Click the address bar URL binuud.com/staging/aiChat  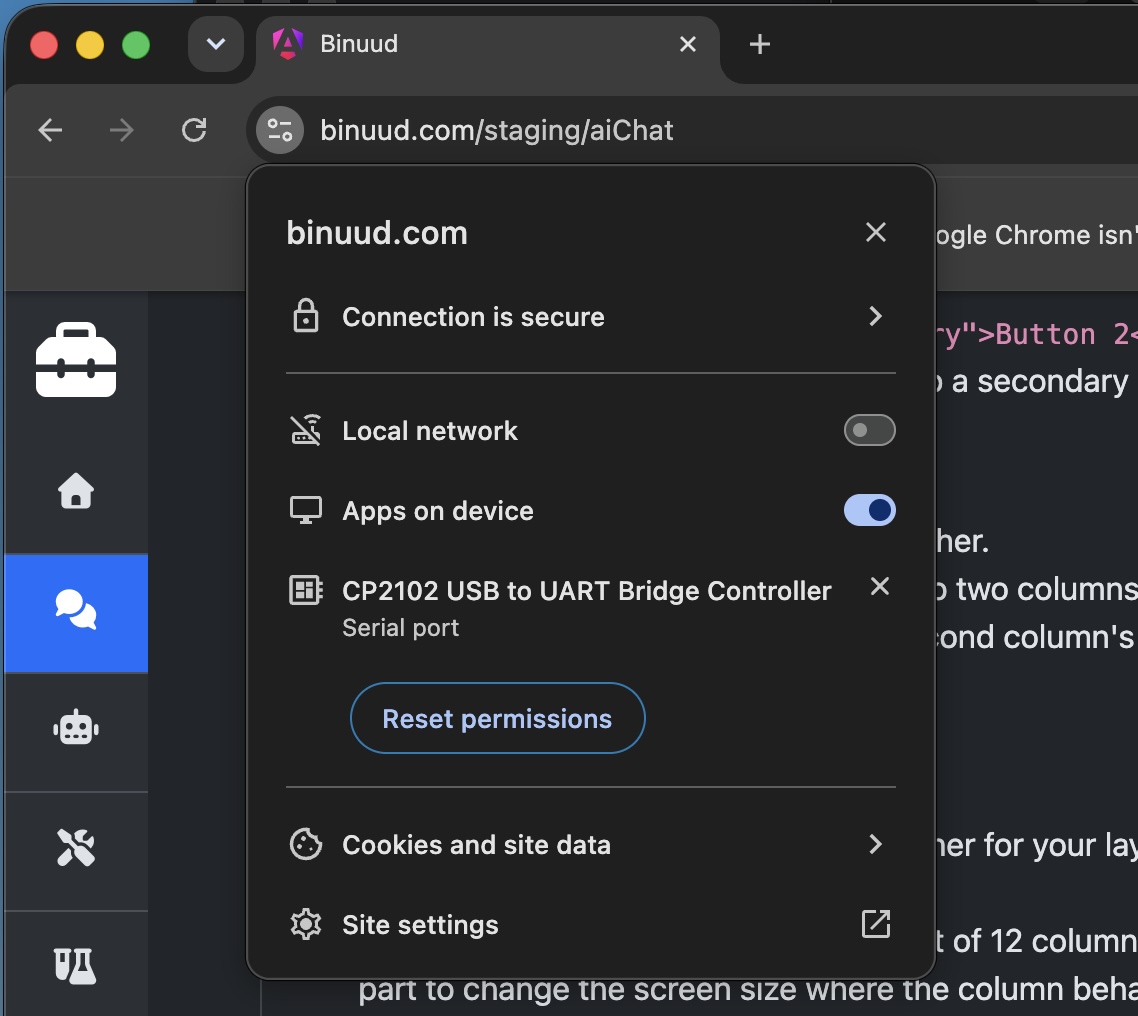(497, 131)
